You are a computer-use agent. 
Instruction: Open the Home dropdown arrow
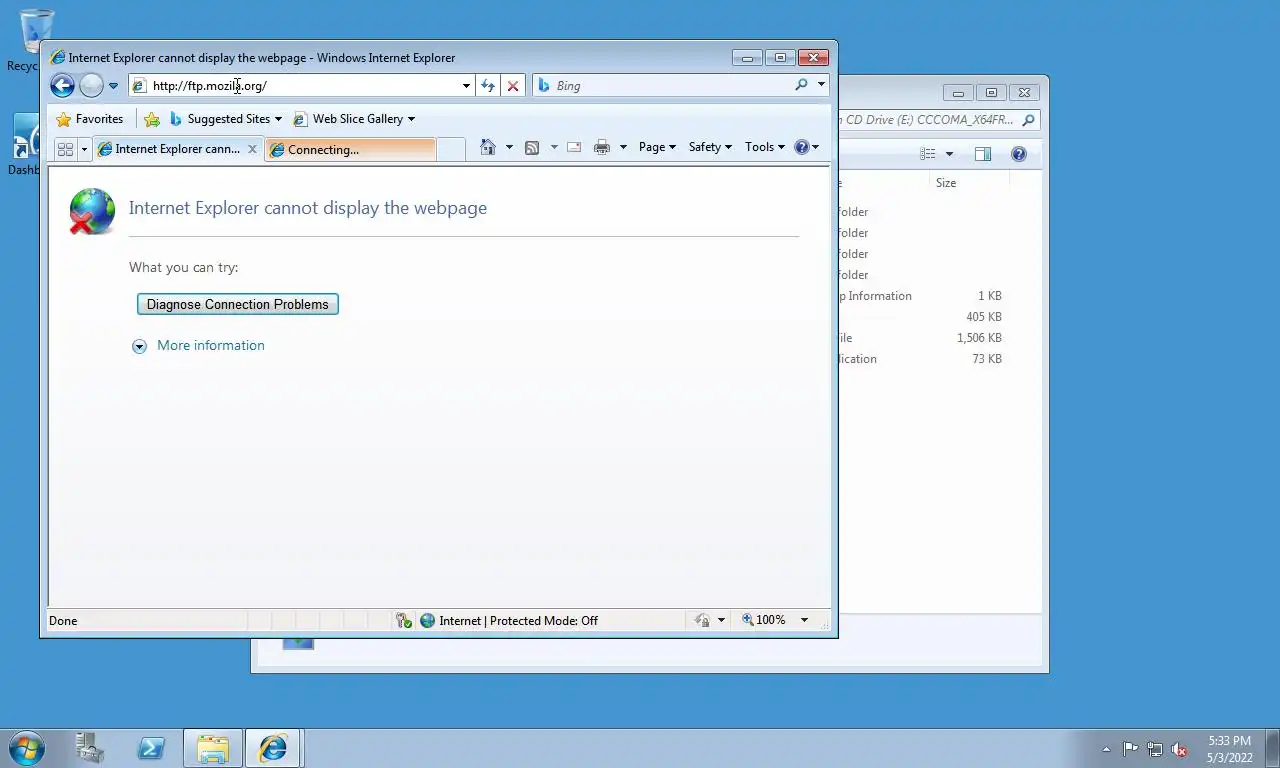[508, 147]
